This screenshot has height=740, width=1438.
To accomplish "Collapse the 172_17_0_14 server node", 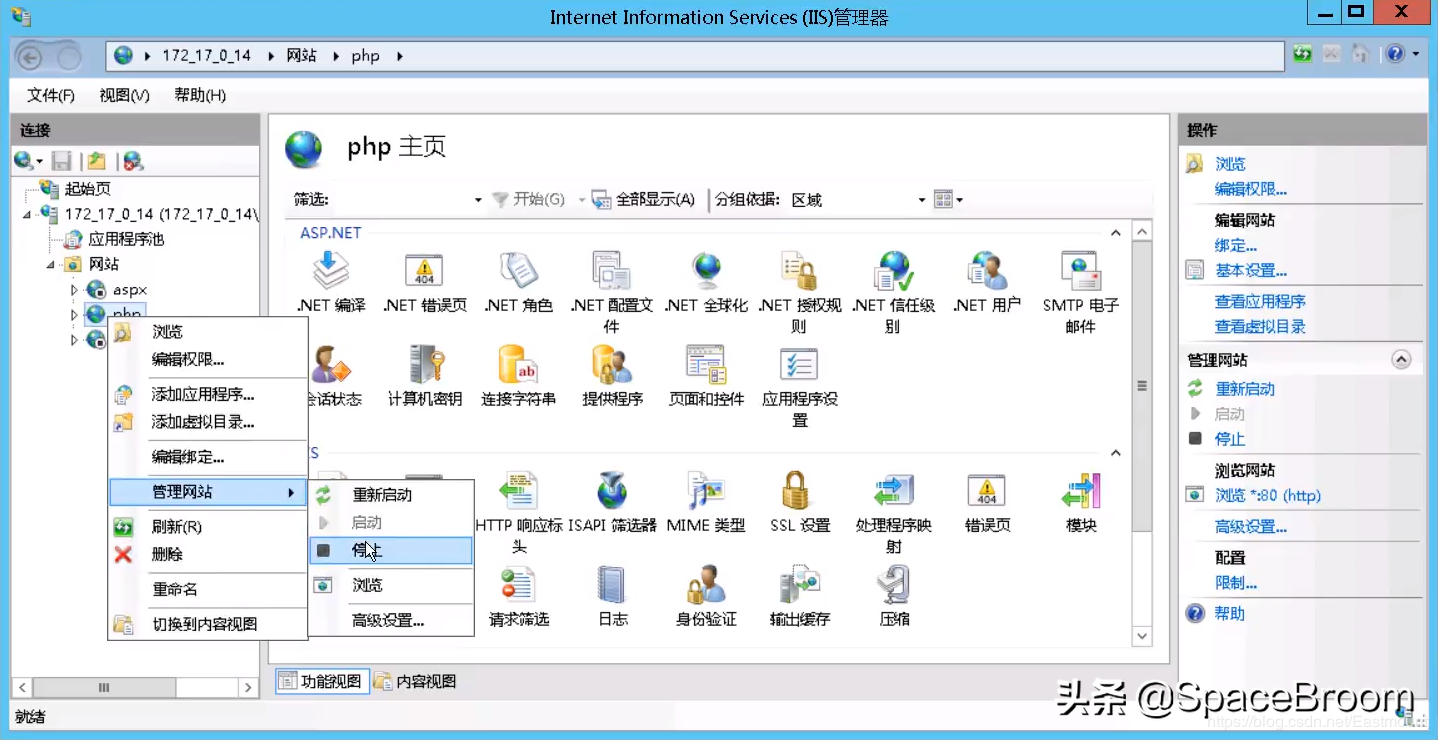I will point(27,215).
